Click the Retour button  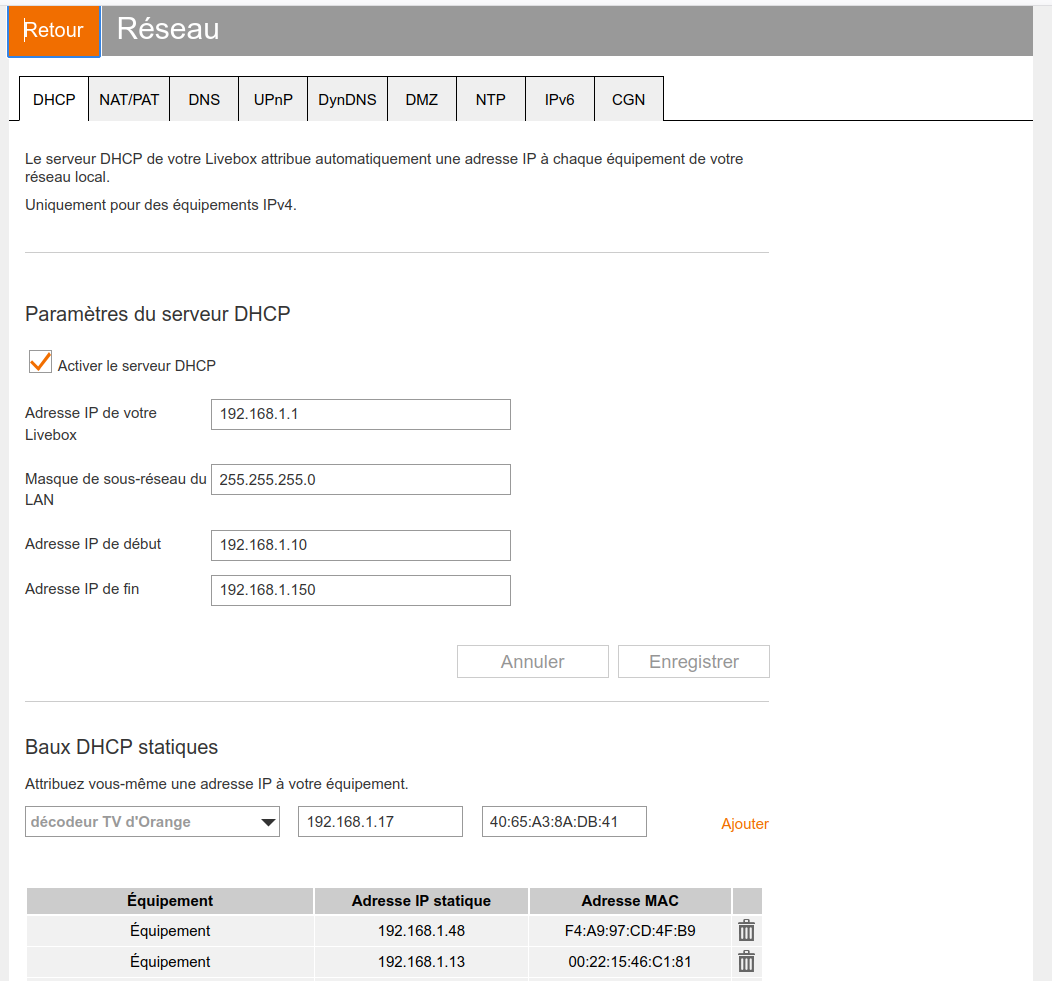54,31
